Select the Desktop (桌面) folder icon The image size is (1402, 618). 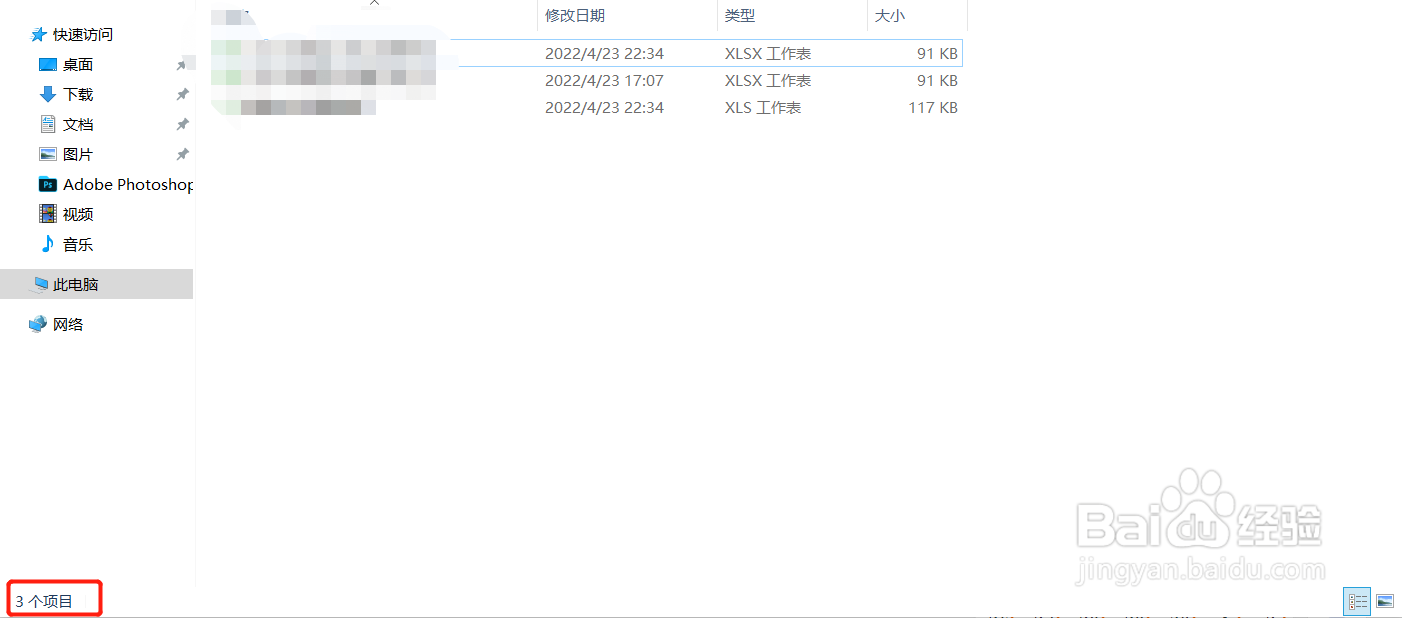point(48,64)
